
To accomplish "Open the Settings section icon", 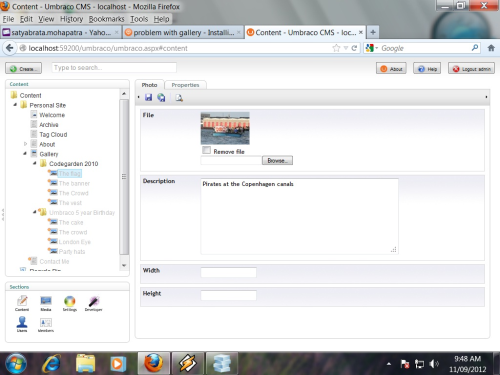I will coord(70,304).
